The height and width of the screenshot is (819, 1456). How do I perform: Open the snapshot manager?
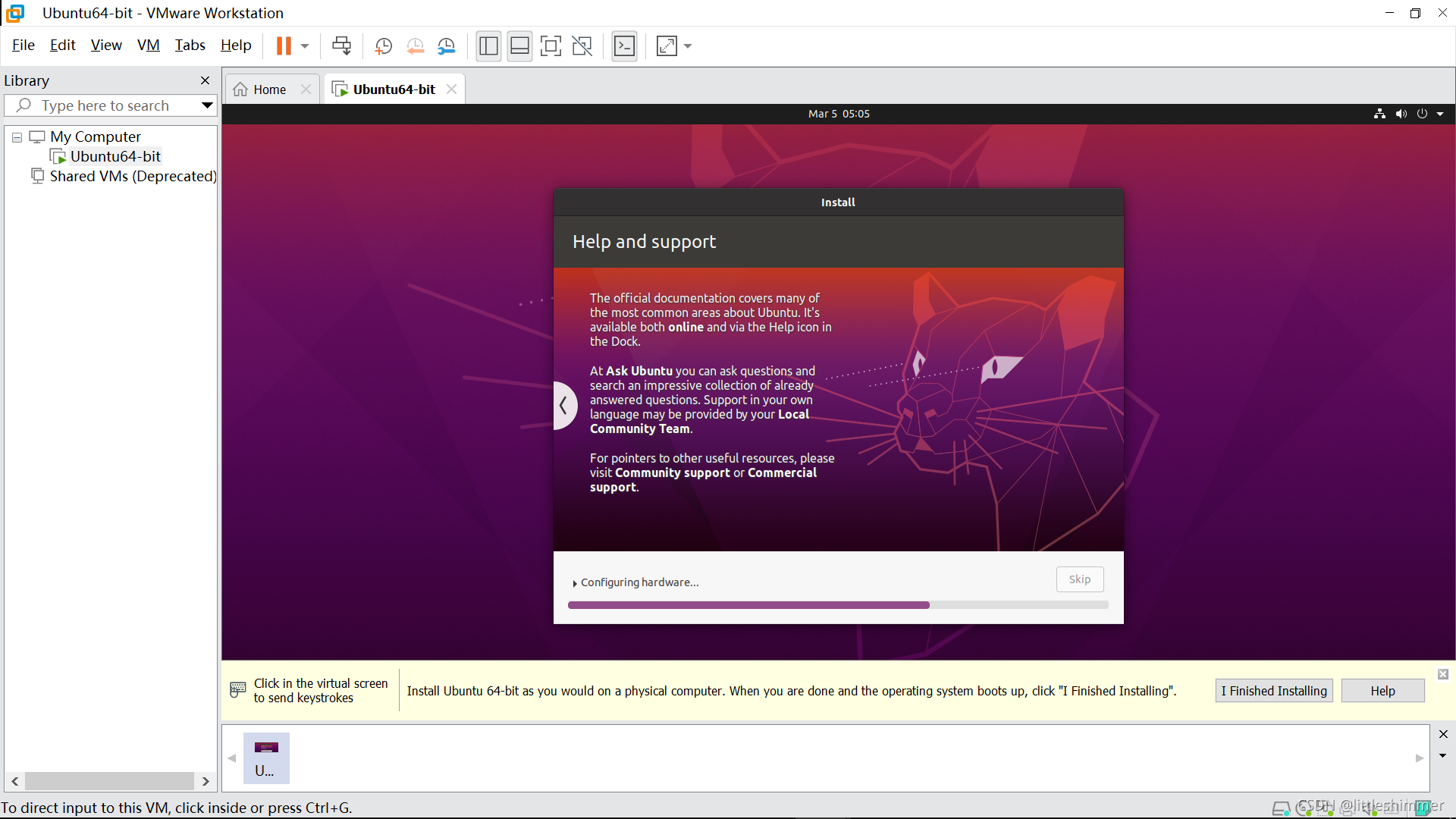(x=447, y=46)
